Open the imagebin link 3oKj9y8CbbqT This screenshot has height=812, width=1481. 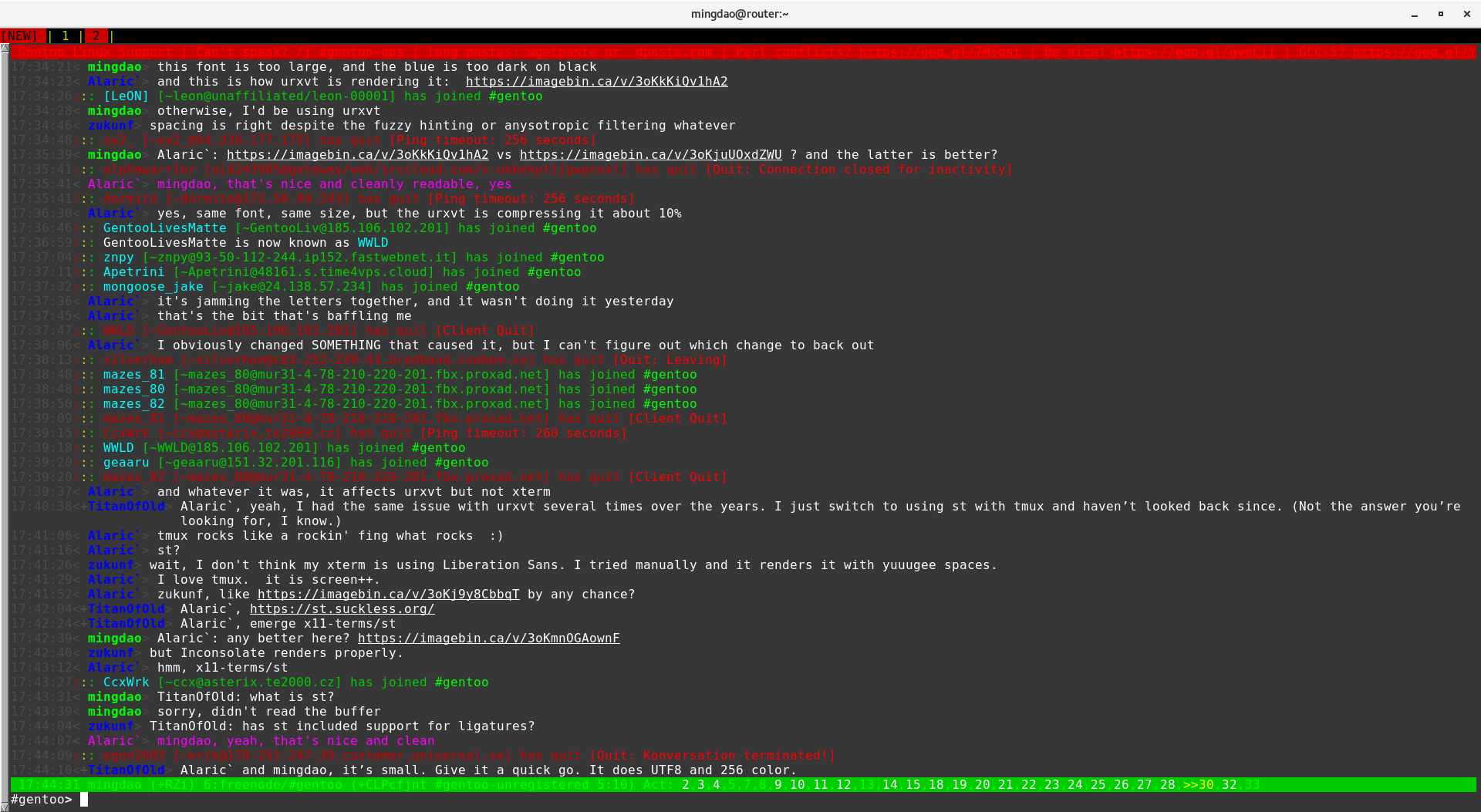(388, 595)
